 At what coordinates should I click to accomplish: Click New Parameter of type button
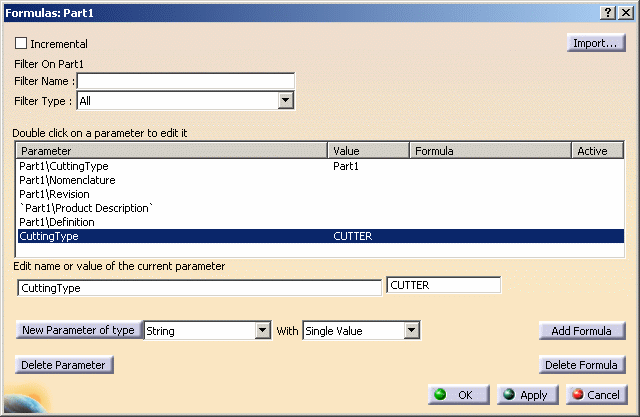click(78, 331)
